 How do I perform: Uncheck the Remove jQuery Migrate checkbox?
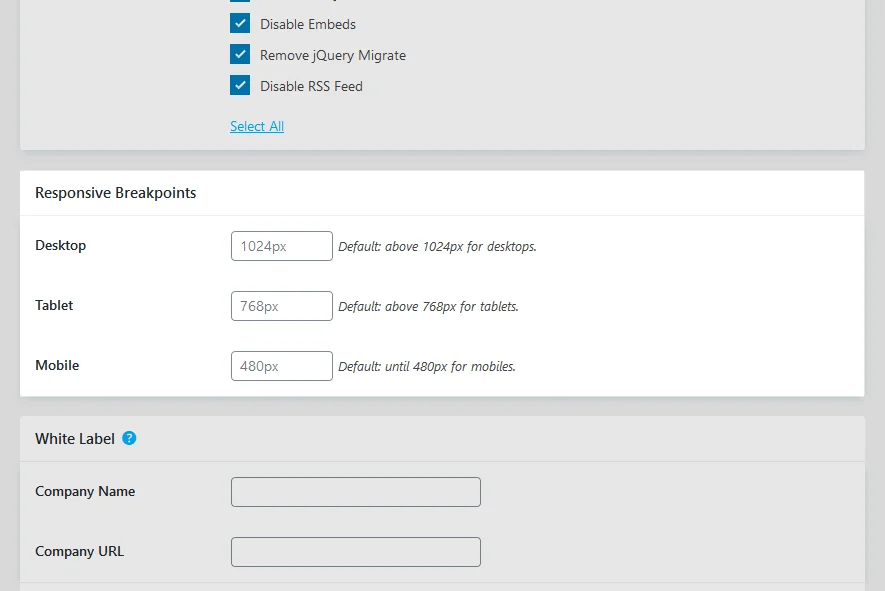point(239,55)
